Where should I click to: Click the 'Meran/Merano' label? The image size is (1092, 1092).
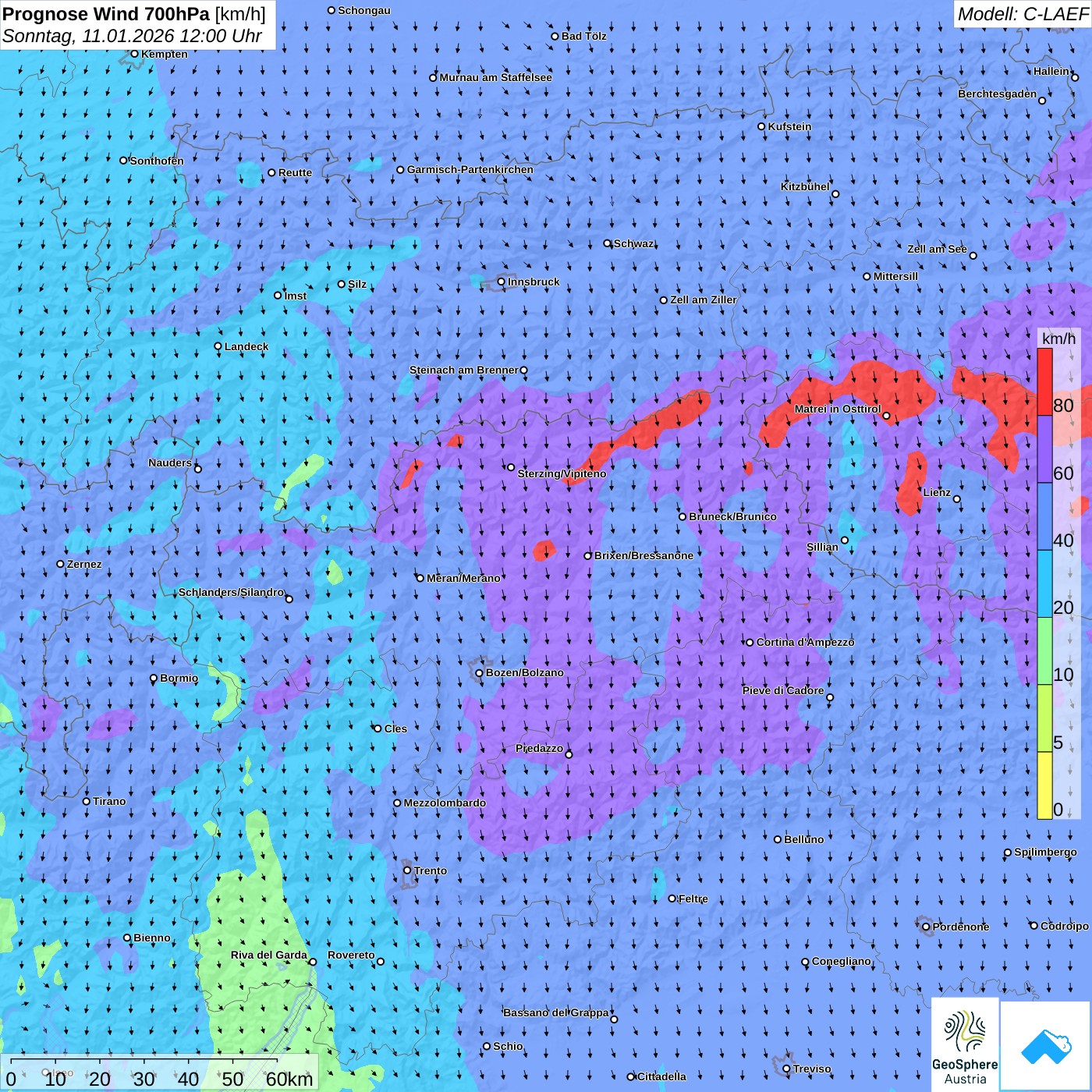coord(464,578)
